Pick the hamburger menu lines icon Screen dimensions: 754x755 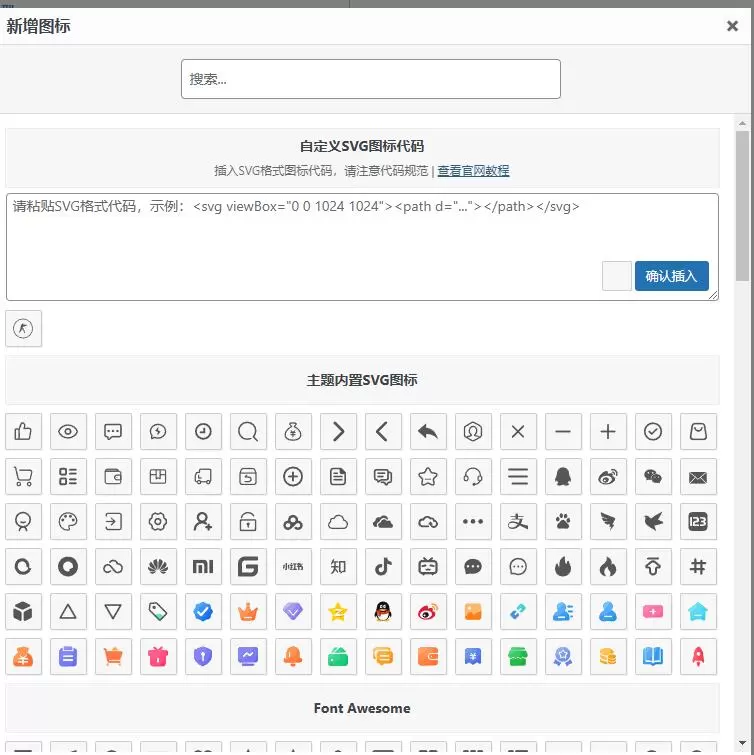click(518, 477)
